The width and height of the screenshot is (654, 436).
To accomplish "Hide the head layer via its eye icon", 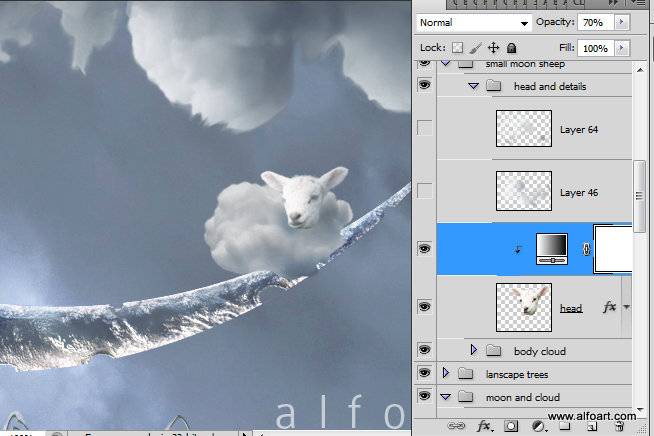I will (424, 307).
